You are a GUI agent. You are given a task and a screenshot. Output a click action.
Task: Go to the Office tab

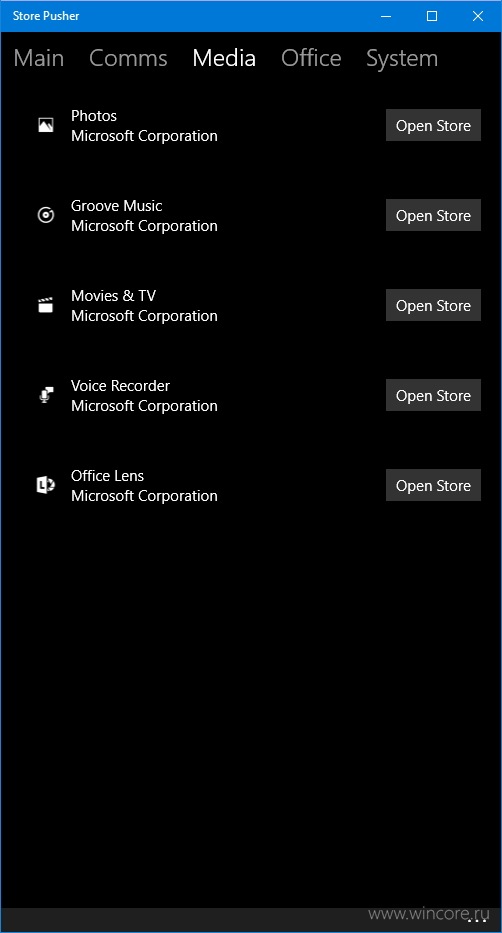click(x=311, y=58)
